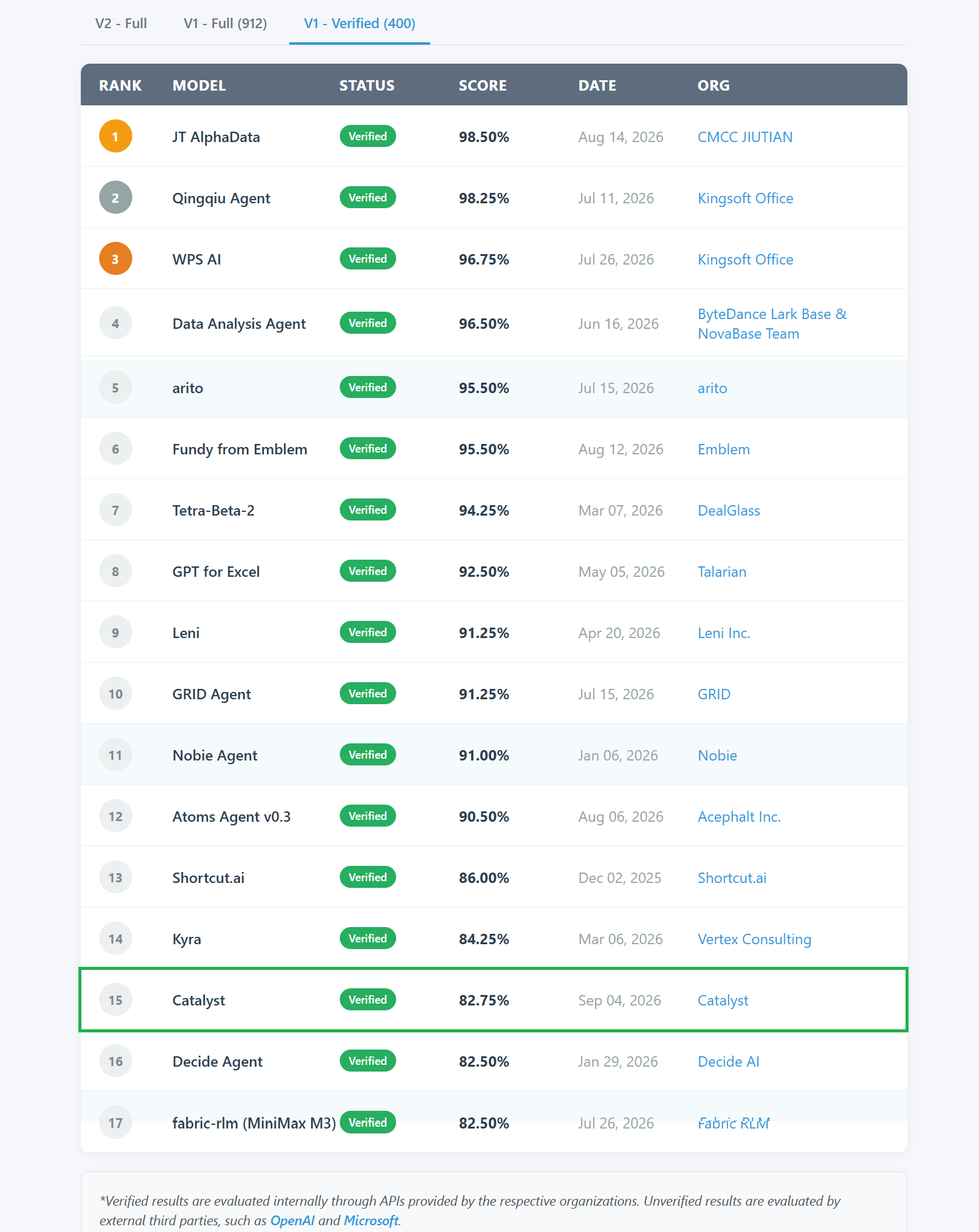Click the RANK column header
The height and width of the screenshot is (1232, 979).
pos(121,86)
